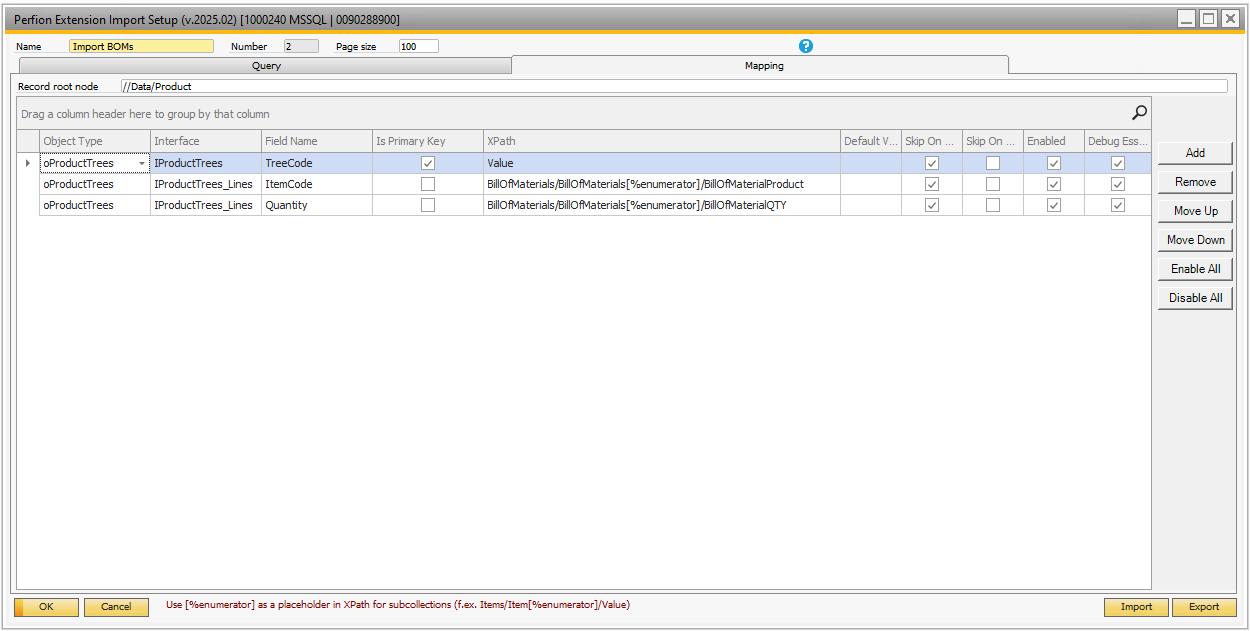Click the grid search magnifier icon
Screen dimensions: 1250x631
pos(1139,113)
